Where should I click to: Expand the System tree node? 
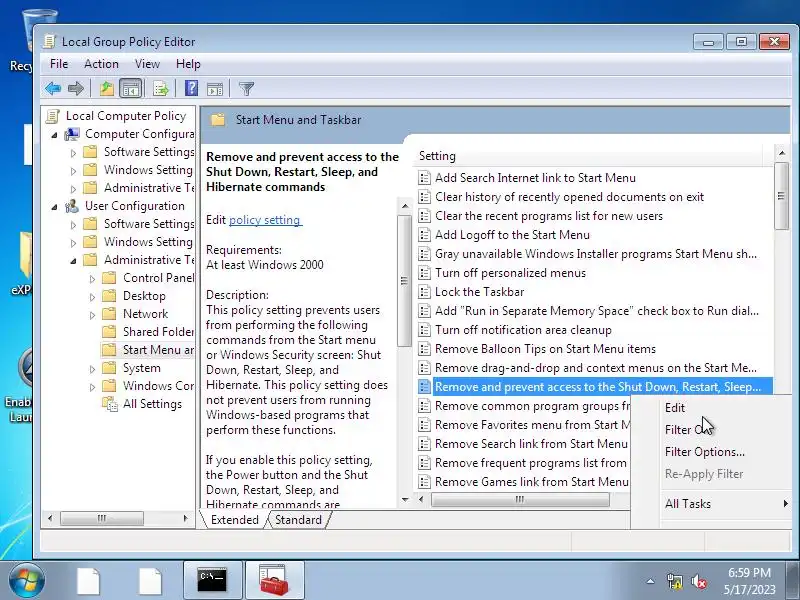pyautogui.click(x=92, y=369)
